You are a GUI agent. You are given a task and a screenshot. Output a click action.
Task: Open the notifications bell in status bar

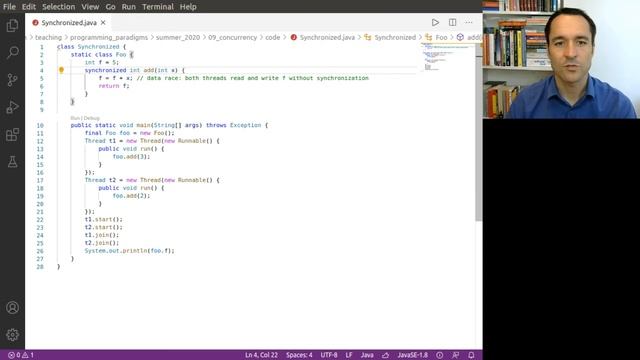coord(471,355)
